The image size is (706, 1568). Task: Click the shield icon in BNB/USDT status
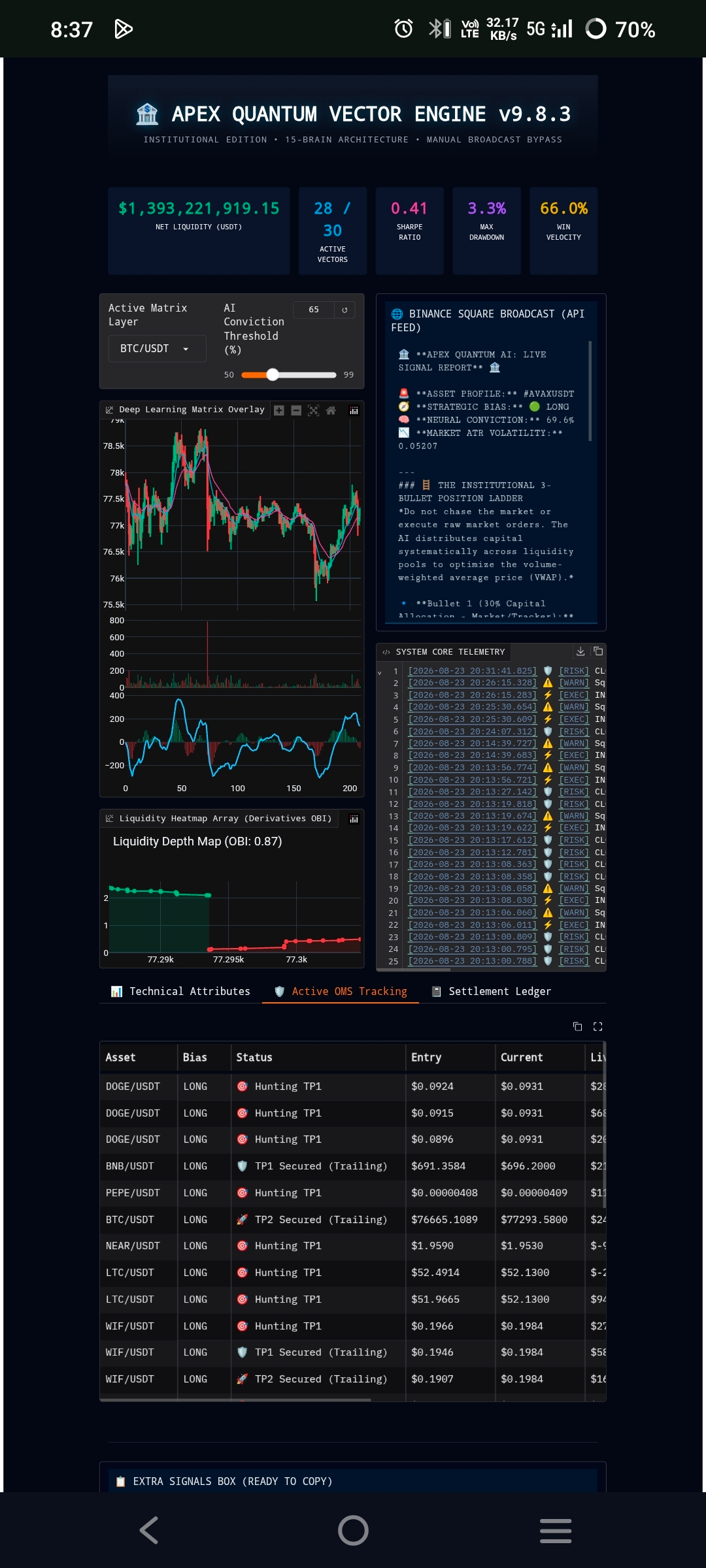pyautogui.click(x=242, y=1166)
